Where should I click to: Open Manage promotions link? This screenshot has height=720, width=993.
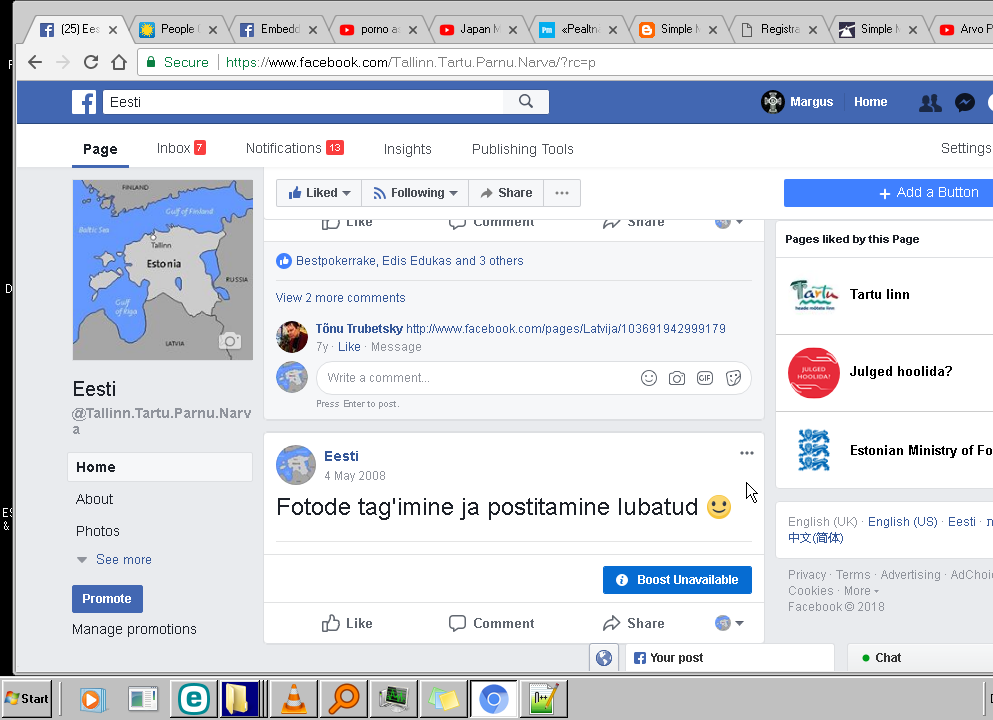coord(134,629)
